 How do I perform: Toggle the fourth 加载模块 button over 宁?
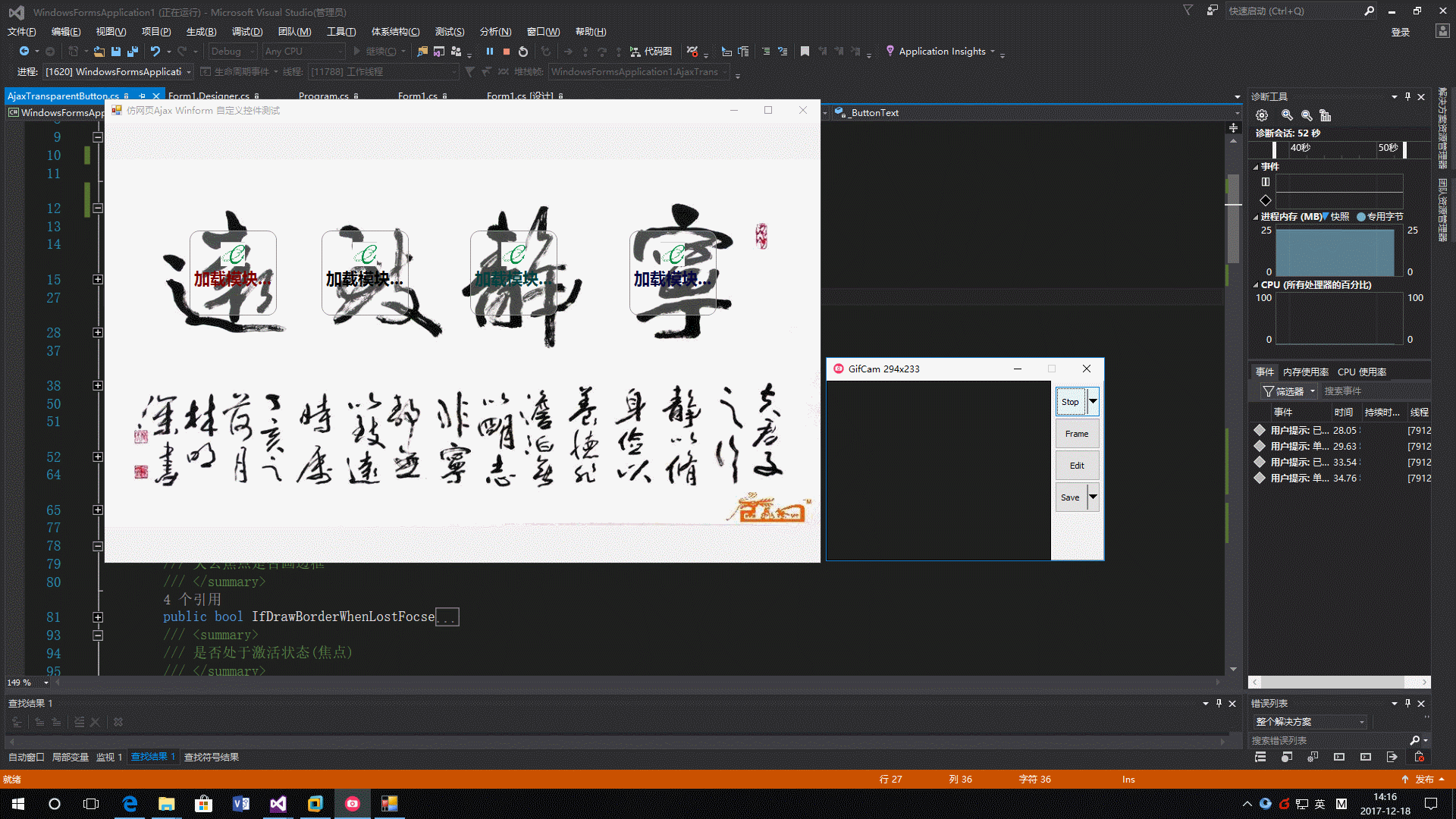click(673, 273)
